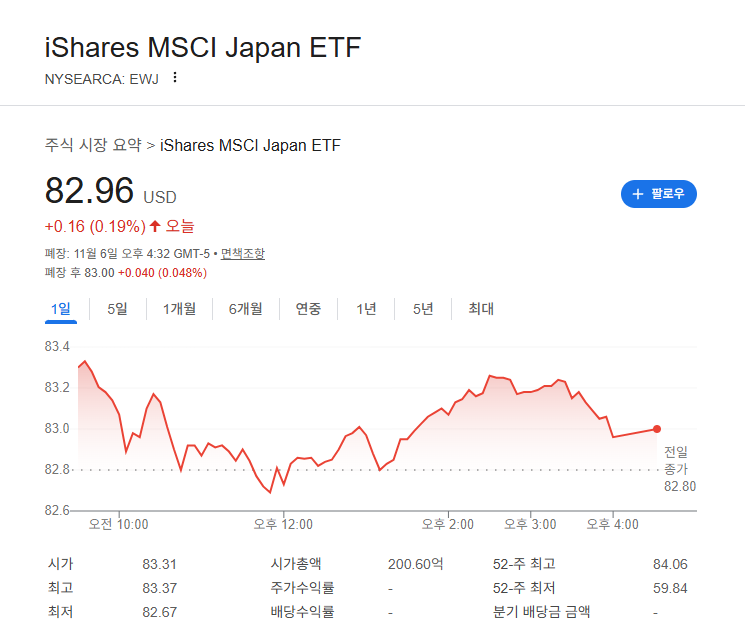Image resolution: width=745 pixels, height=629 pixels.
Task: Click the 시가총액 market cap value
Action: tap(415, 564)
